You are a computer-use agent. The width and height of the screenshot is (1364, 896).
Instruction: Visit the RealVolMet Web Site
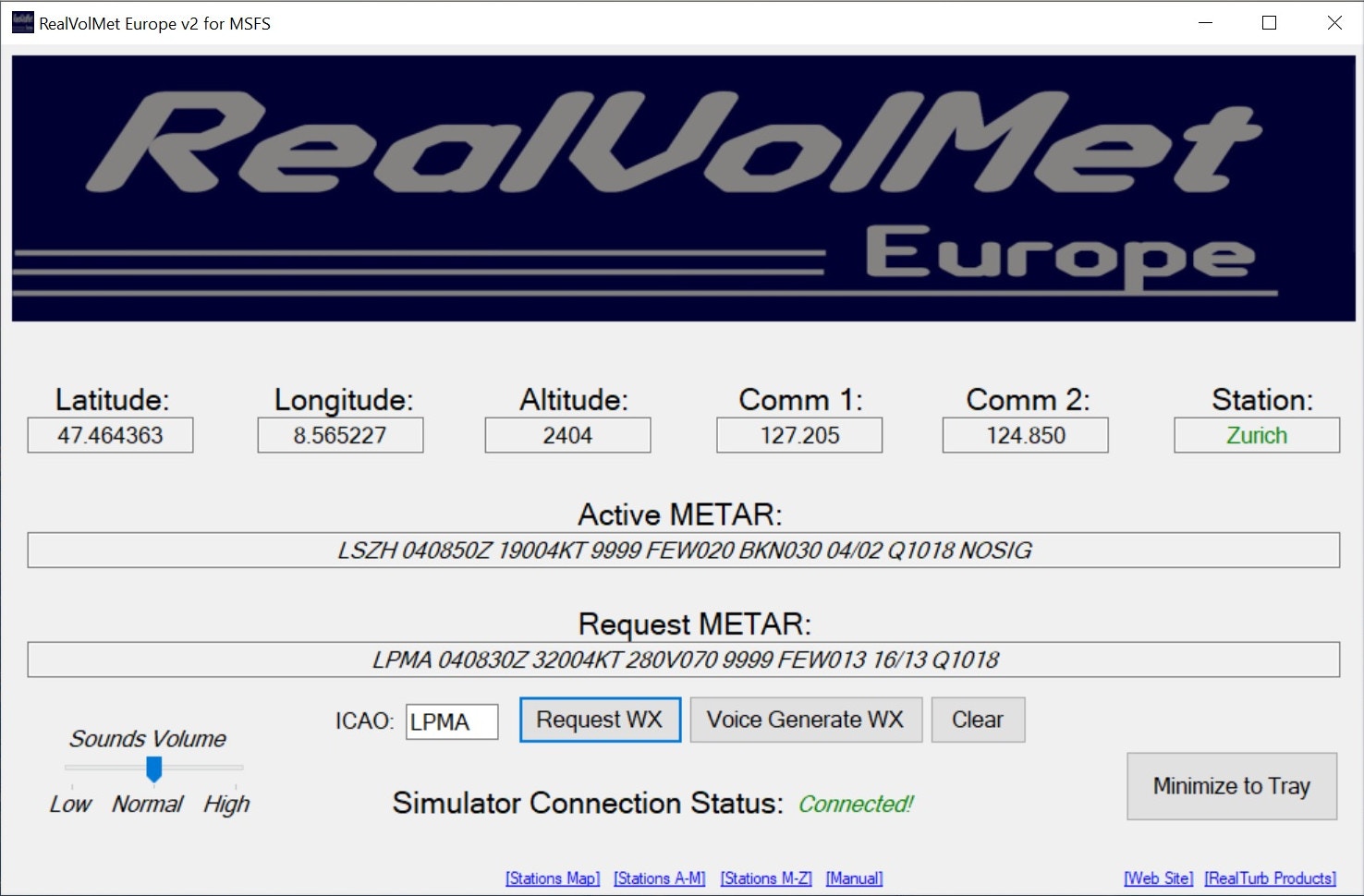point(1158,878)
